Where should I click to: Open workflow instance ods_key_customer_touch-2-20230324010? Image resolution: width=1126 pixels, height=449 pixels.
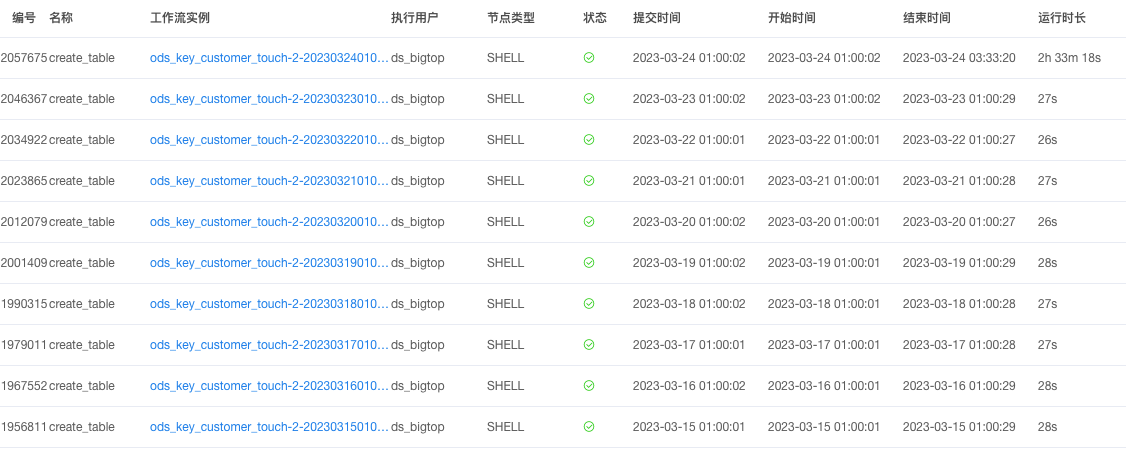tap(269, 58)
